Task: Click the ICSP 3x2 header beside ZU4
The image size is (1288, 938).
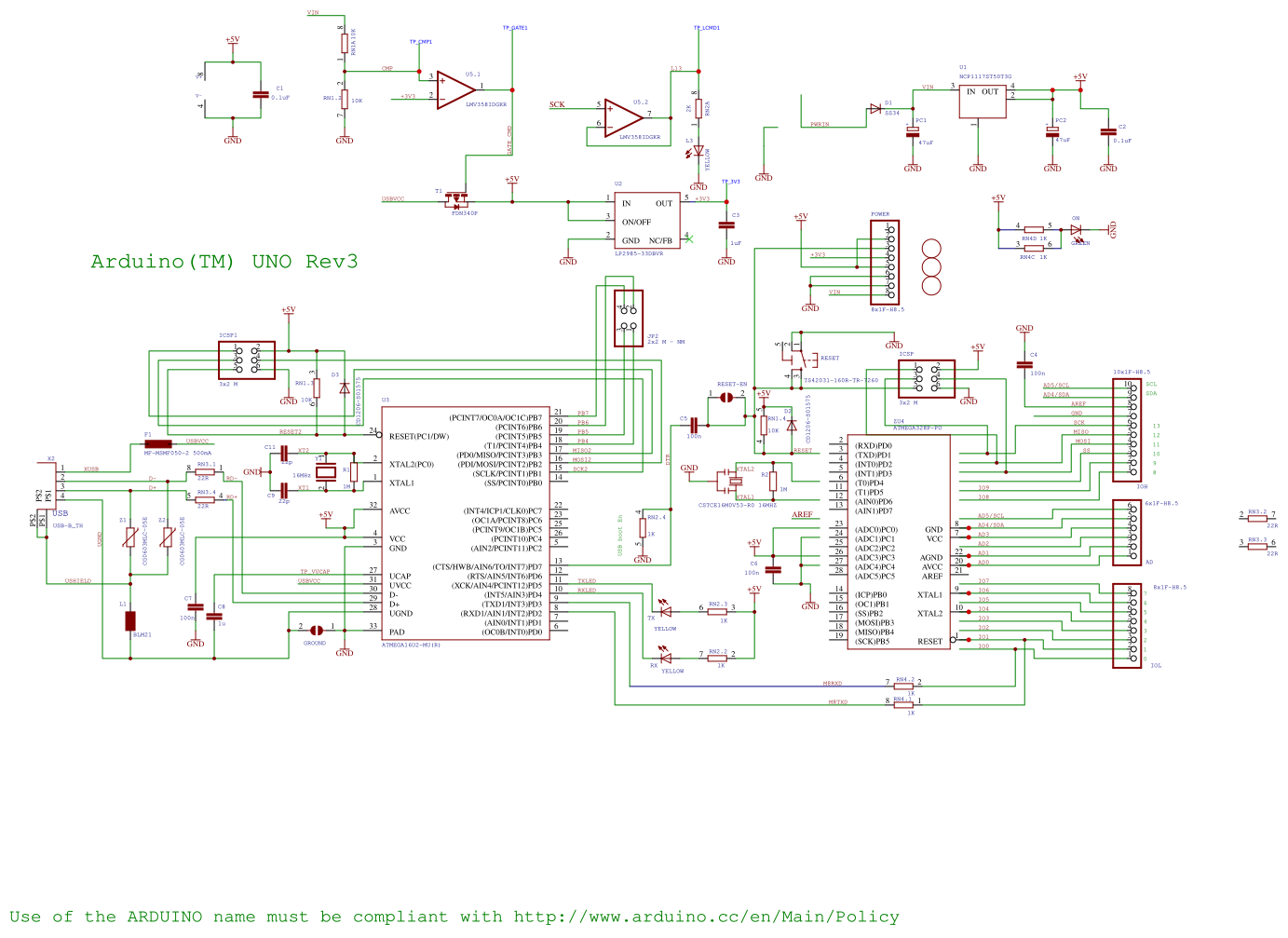Action: click(927, 379)
